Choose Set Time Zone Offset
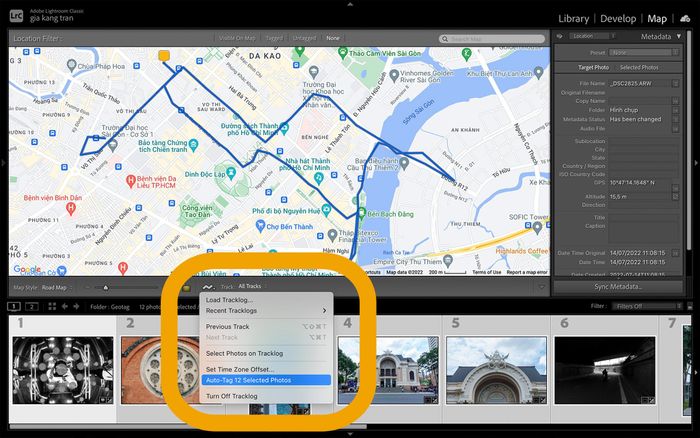Image resolution: width=700 pixels, height=438 pixels. click(267, 370)
